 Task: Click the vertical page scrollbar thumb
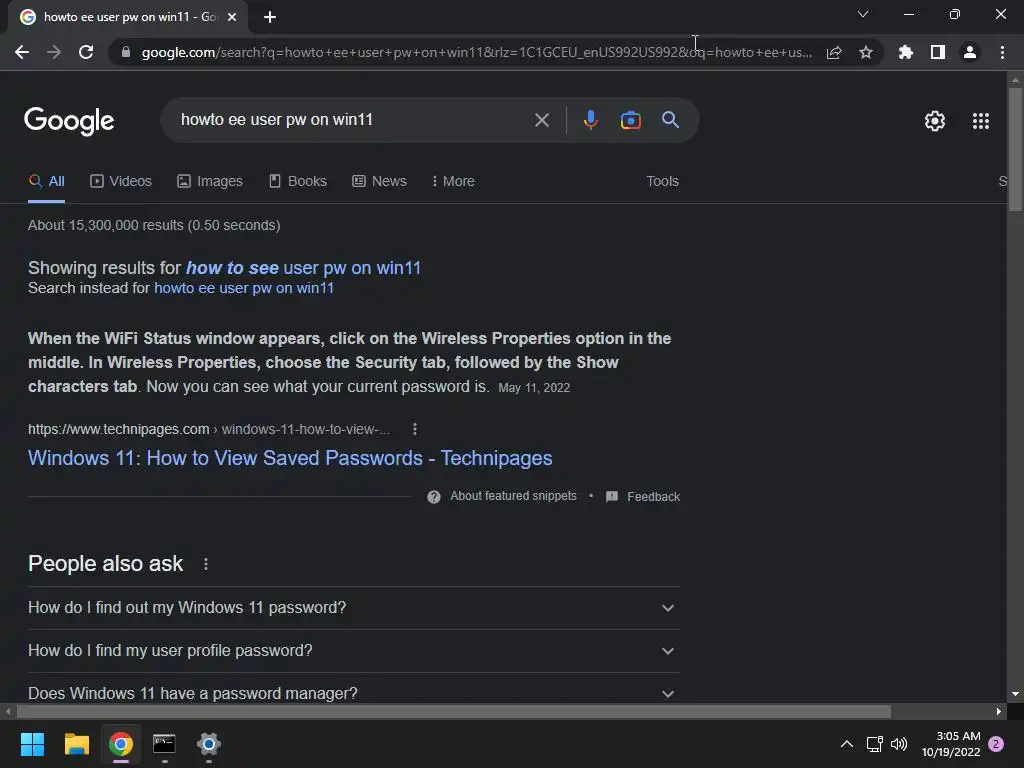point(1015,149)
